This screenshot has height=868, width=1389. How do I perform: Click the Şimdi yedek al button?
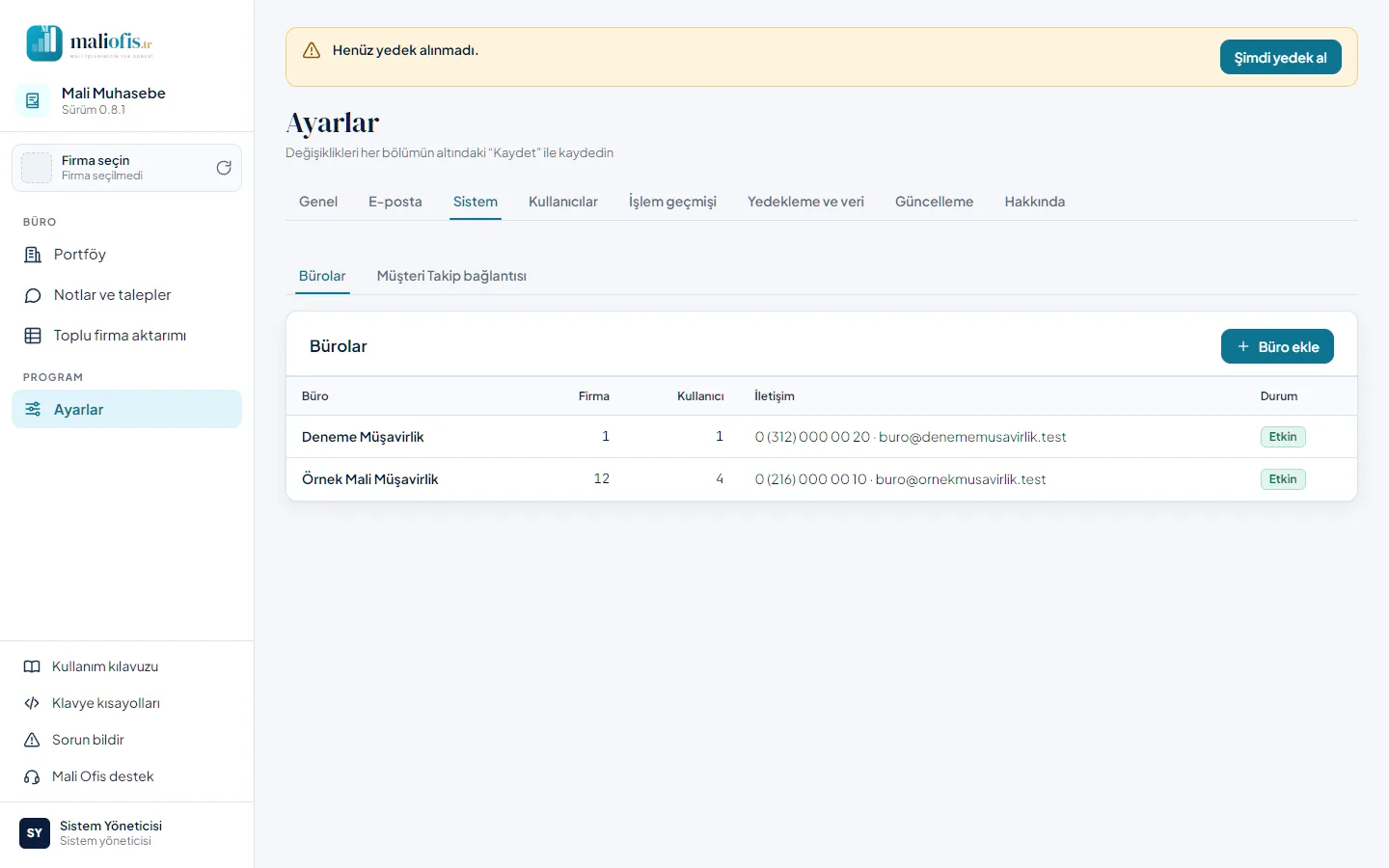point(1281,57)
